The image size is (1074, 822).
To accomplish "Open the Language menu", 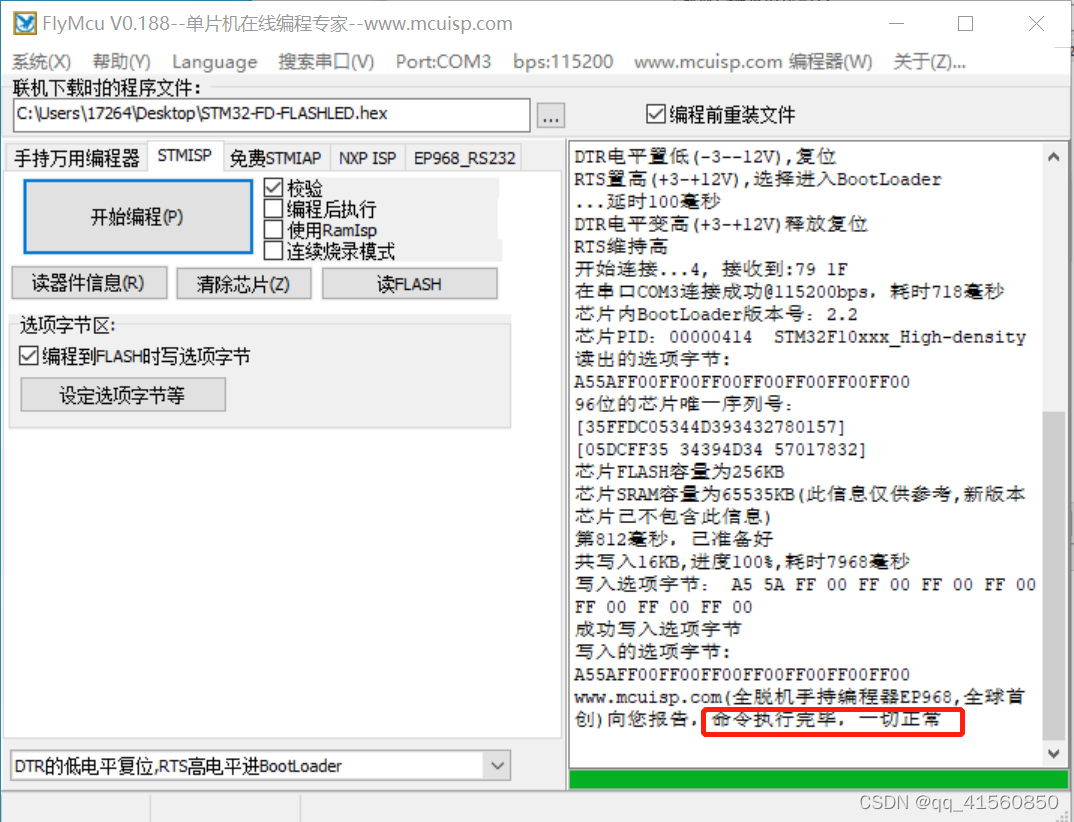I will point(214,62).
